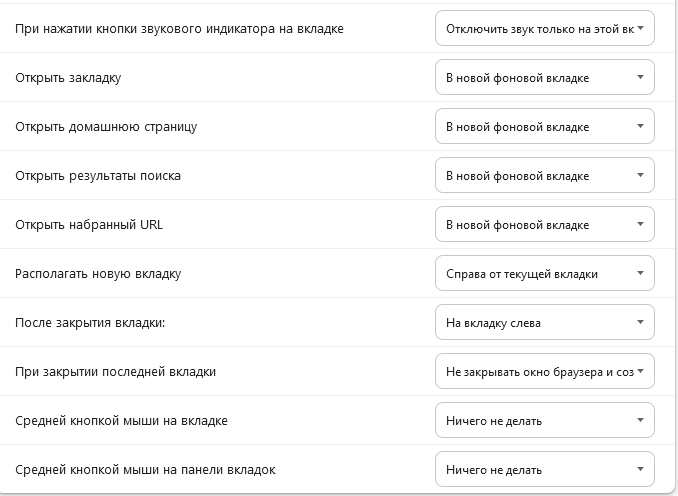This screenshot has height=496, width=678.
Task: Expand the "На вкладку слева" dropdown
Action: tap(545, 323)
